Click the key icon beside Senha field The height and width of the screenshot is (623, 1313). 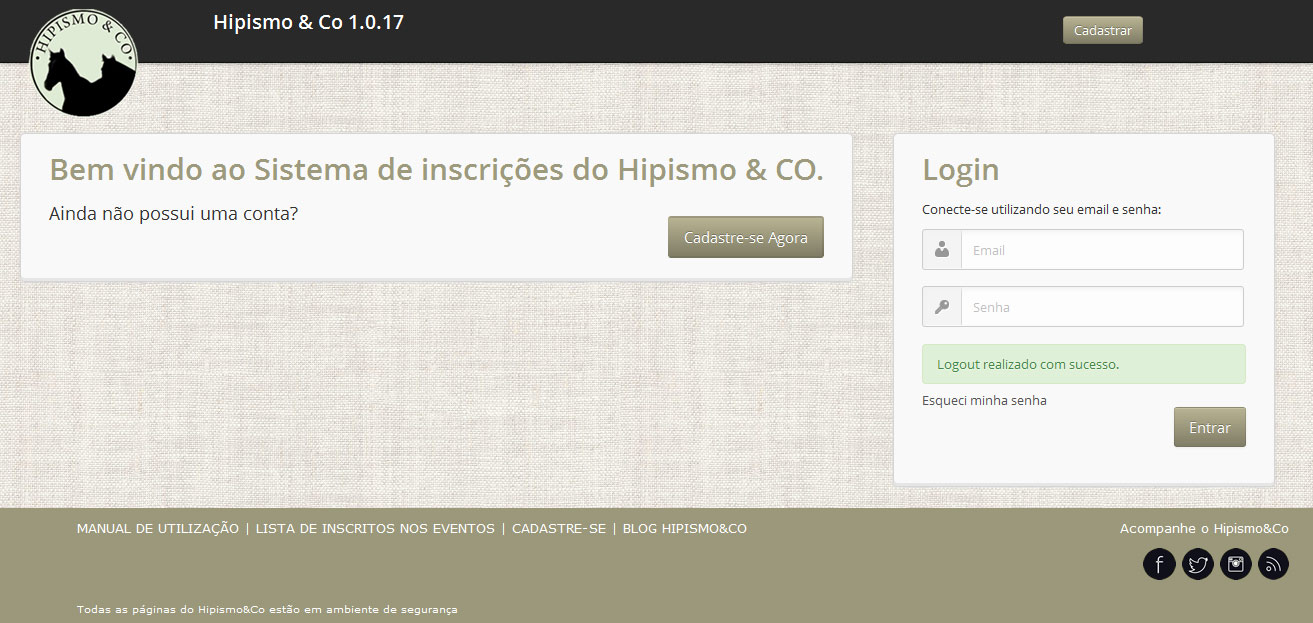pos(942,307)
